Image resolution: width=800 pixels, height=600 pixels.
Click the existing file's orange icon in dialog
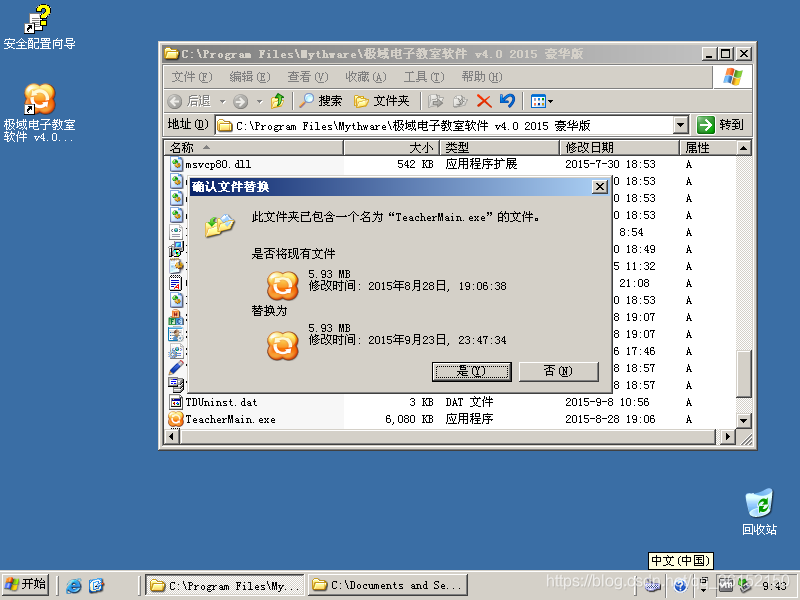[283, 285]
